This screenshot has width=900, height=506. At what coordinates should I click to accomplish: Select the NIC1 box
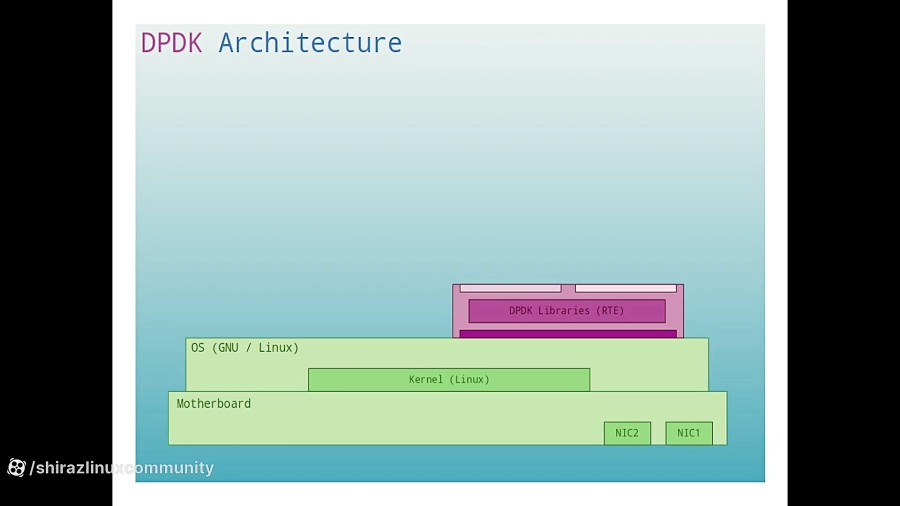click(x=689, y=433)
